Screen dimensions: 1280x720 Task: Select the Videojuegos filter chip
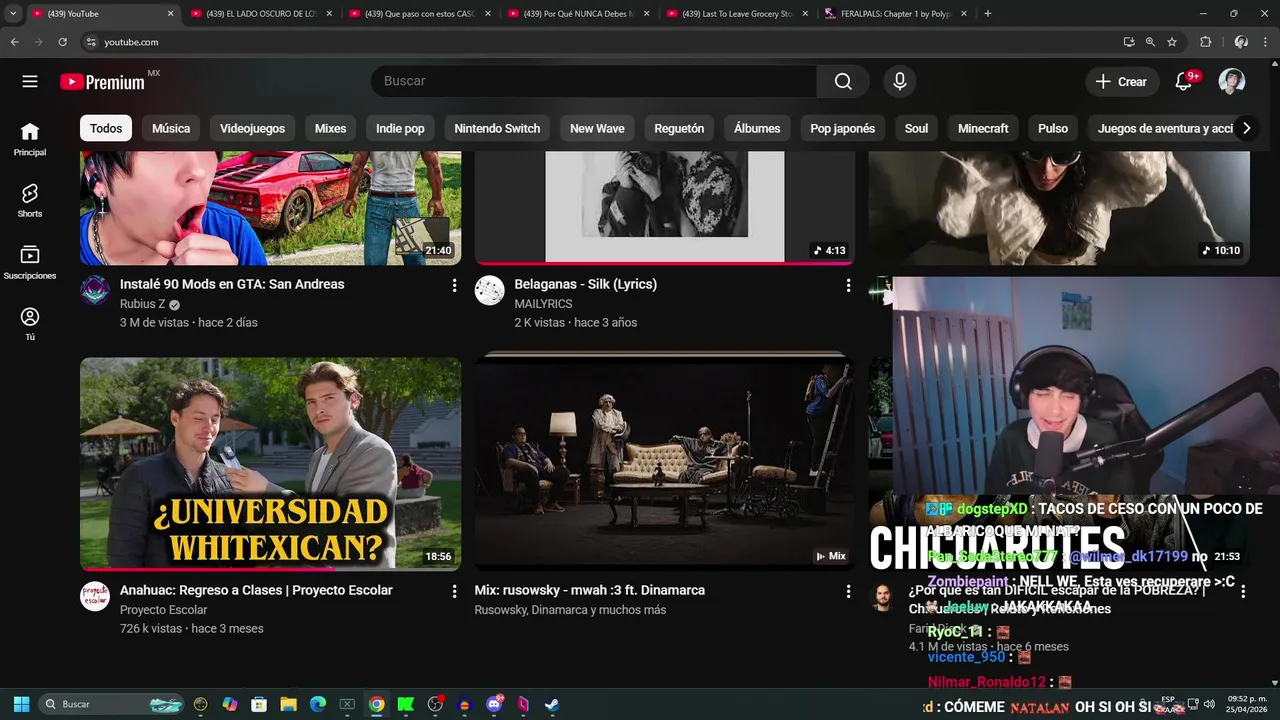pos(252,128)
